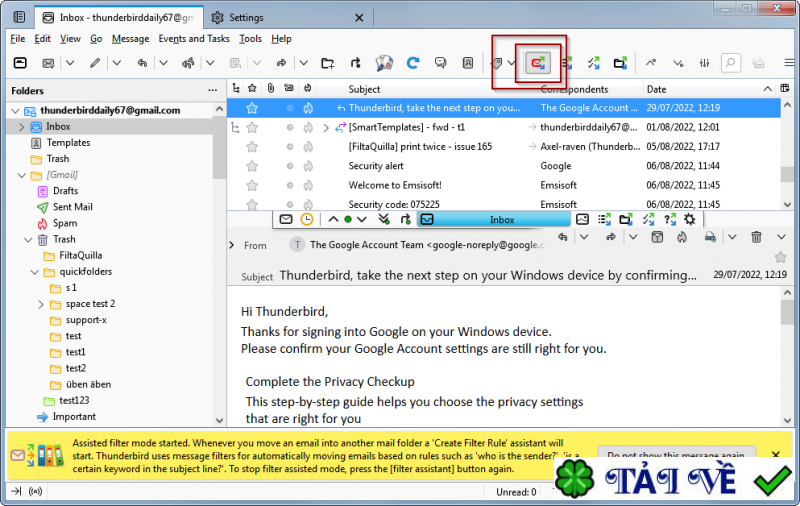Click the Write message pencil icon
The width and height of the screenshot is (800, 506).
[94, 63]
